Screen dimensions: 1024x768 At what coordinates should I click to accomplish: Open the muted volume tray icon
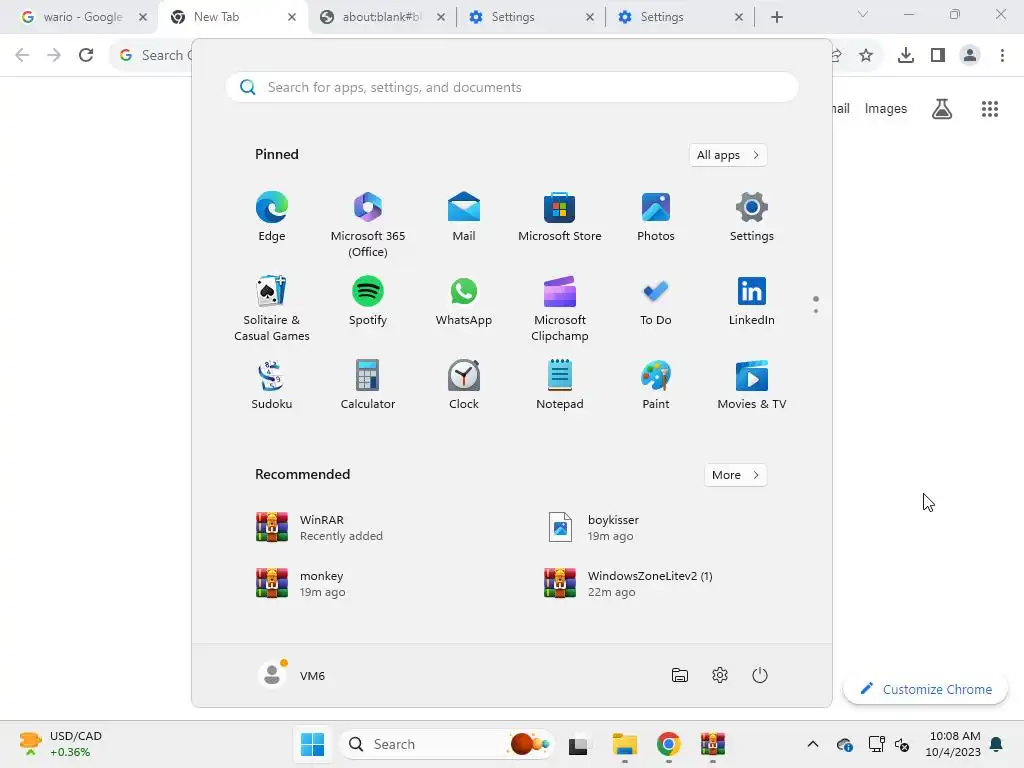[x=902, y=744]
